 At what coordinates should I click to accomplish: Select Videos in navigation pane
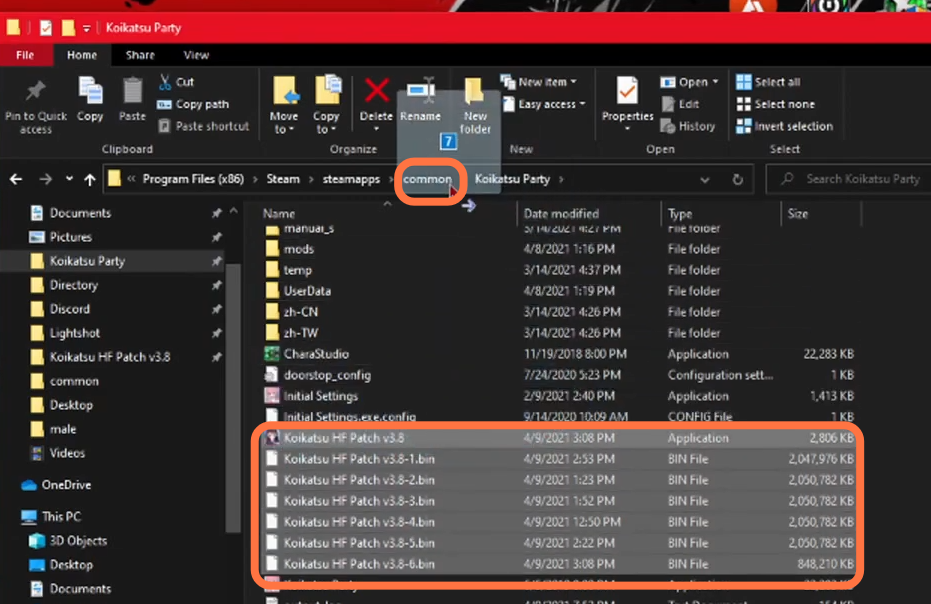point(66,453)
